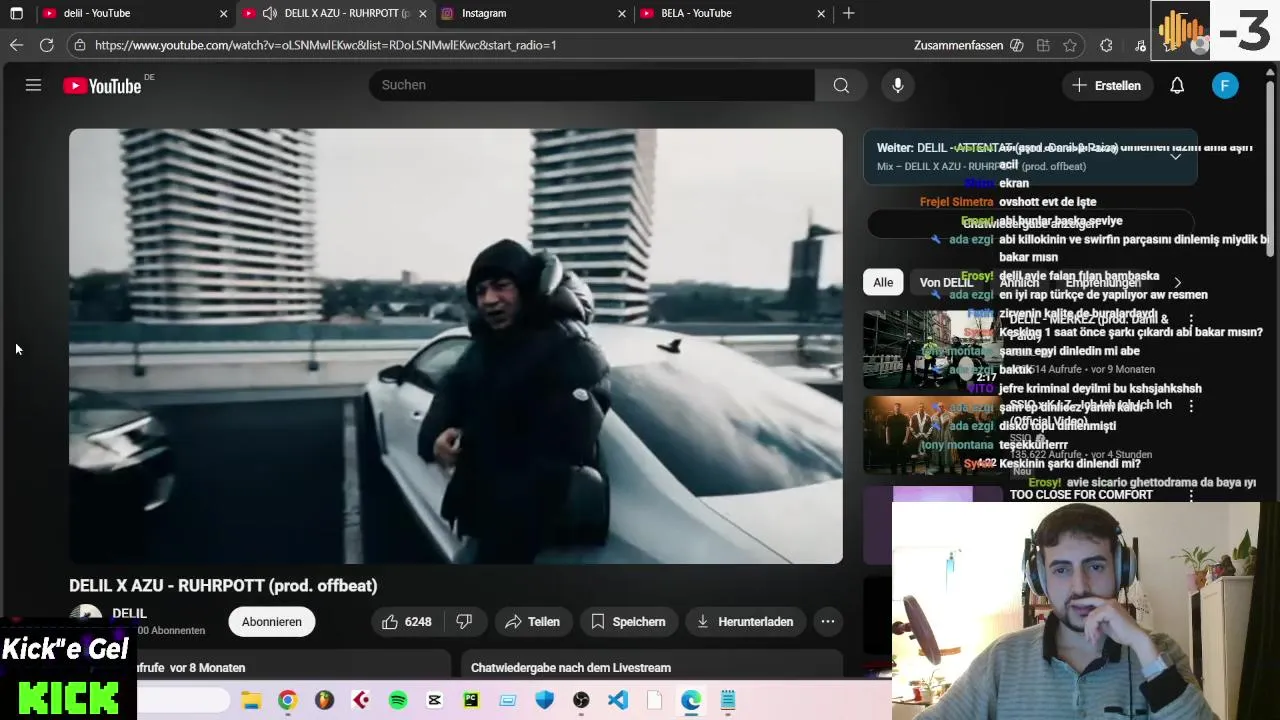Open File Explorer from the taskbar
Image resolution: width=1280 pixels, height=720 pixels.
coord(251,700)
